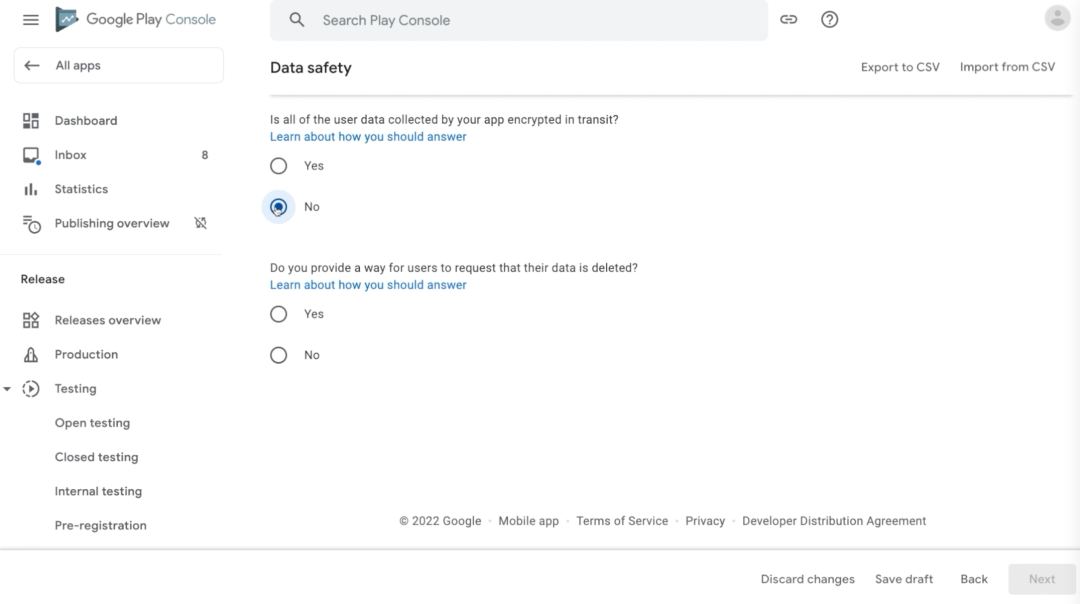The width and height of the screenshot is (1080, 604).
Task: Select Yes for data deletion requests
Action: (279, 314)
